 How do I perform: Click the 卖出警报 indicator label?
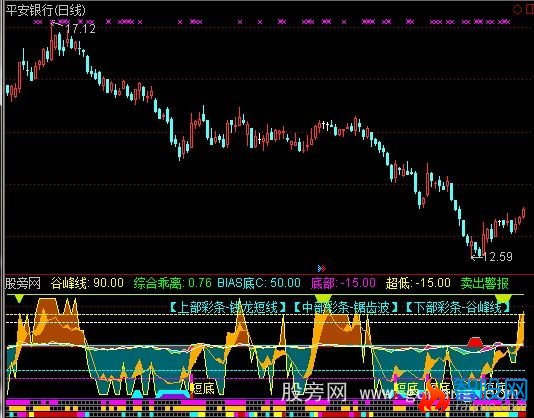pos(485,283)
